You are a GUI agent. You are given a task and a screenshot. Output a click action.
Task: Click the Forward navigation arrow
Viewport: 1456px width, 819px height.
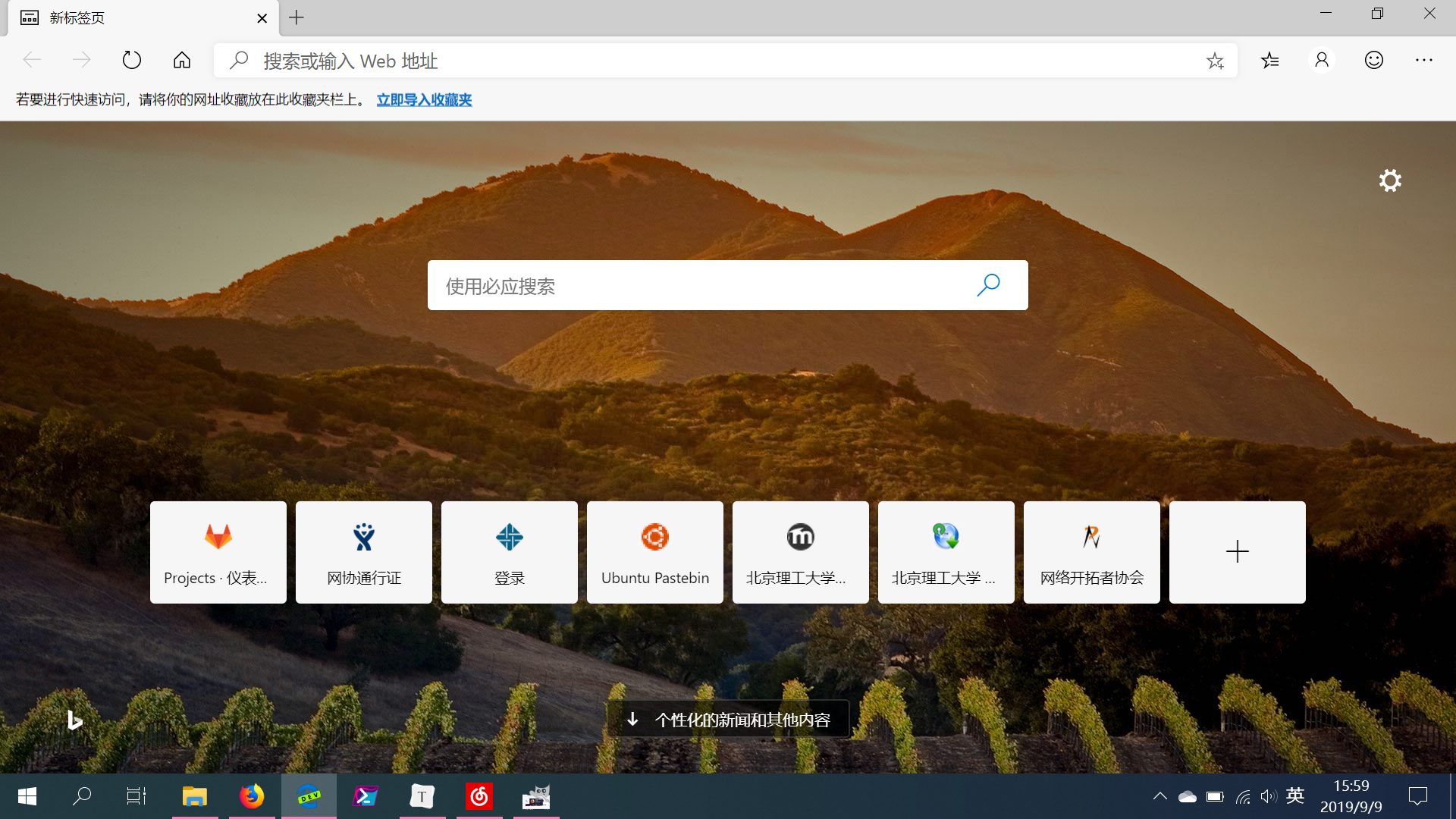(81, 60)
